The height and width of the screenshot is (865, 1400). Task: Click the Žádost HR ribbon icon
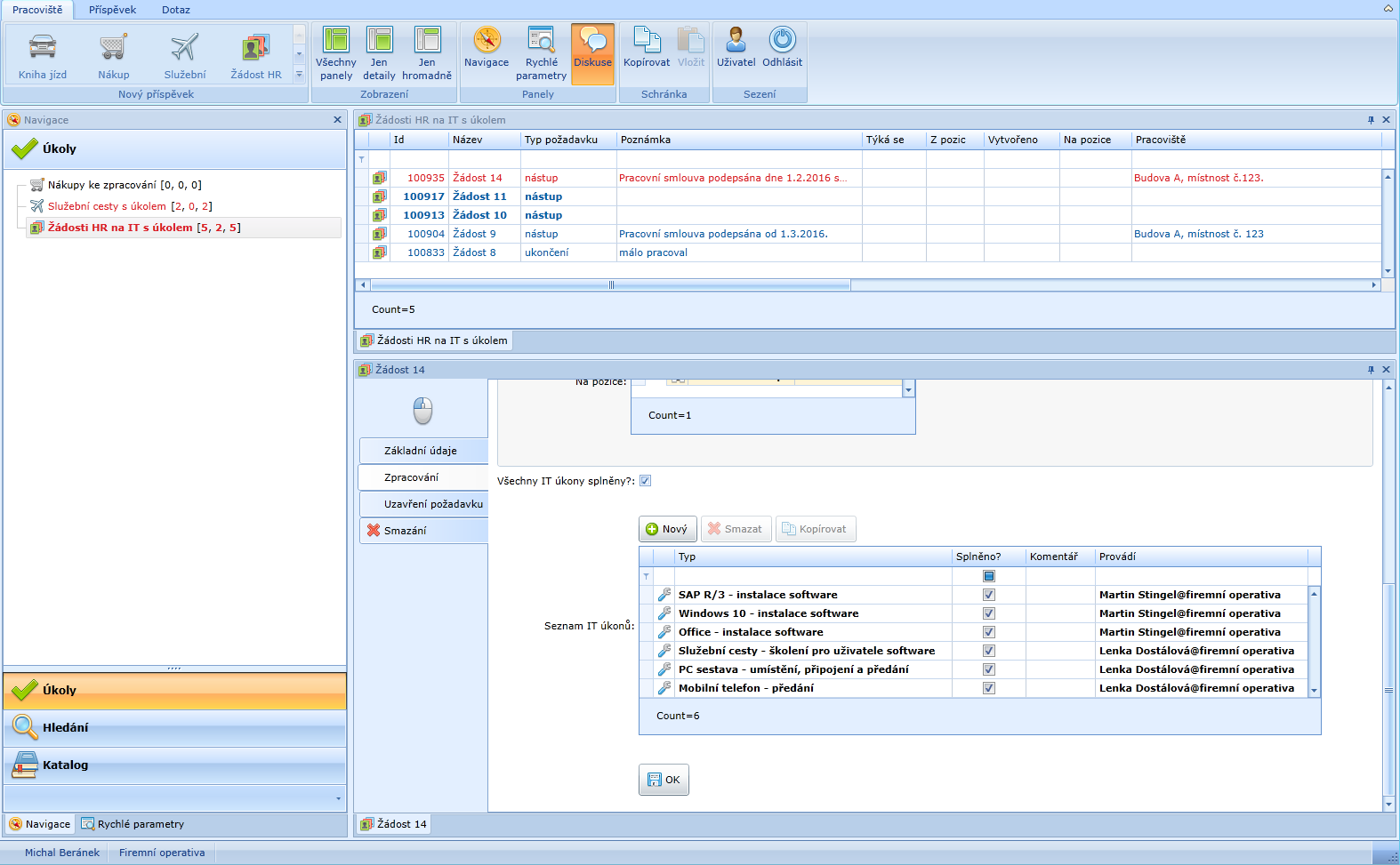pos(255,46)
